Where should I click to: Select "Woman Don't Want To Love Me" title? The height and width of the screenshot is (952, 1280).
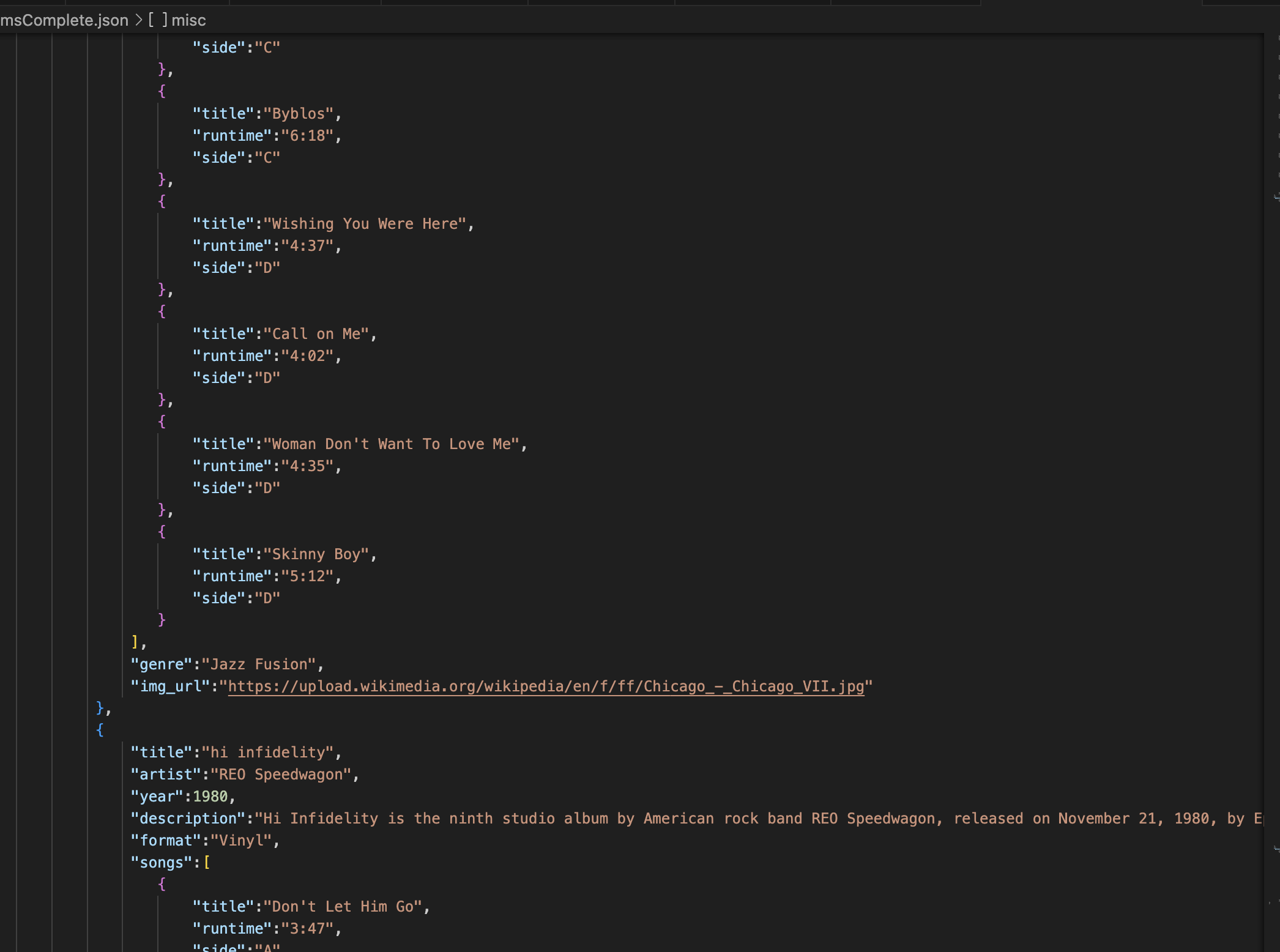392,444
